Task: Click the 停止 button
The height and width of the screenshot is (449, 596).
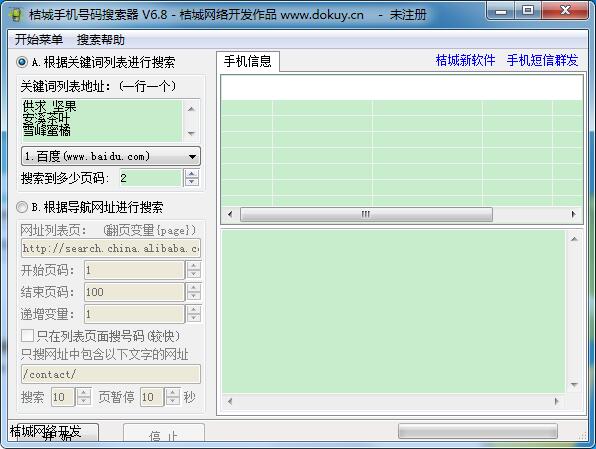Action: click(164, 433)
